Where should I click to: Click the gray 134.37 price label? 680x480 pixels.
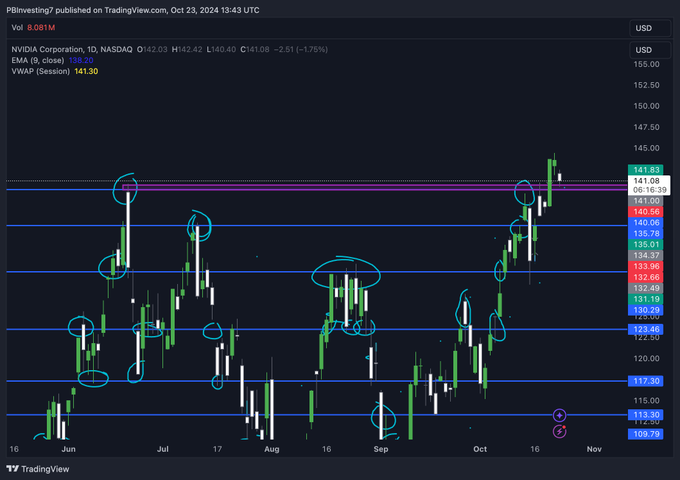click(645, 255)
